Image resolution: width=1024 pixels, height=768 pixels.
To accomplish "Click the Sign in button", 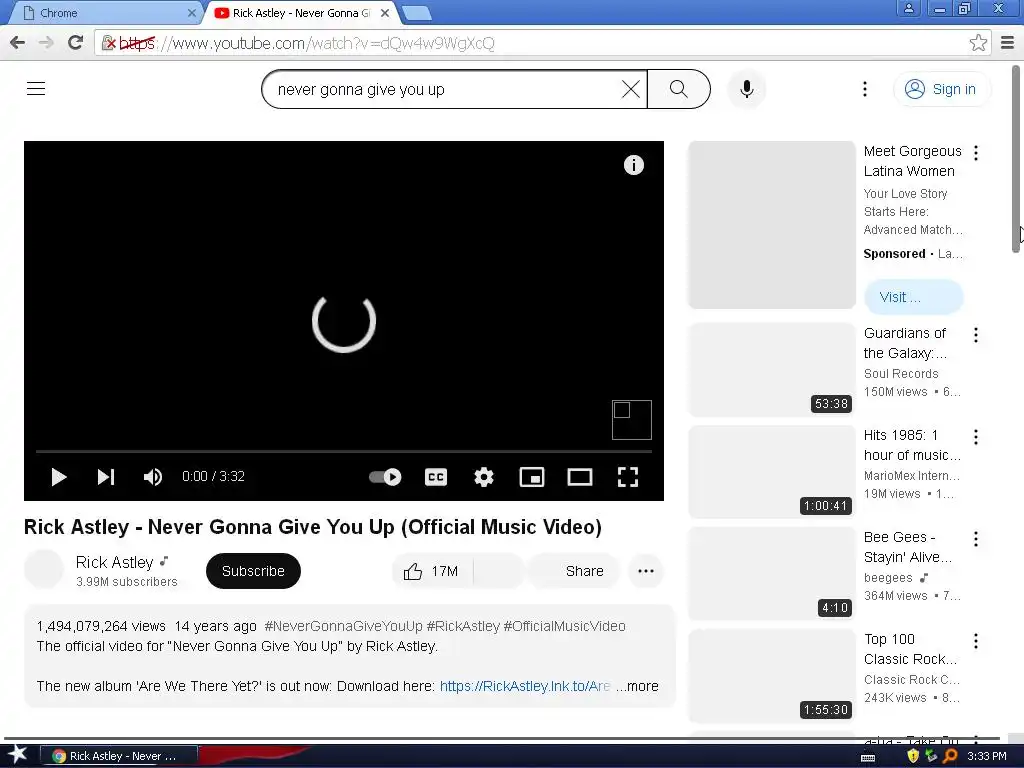I will (x=940, y=89).
